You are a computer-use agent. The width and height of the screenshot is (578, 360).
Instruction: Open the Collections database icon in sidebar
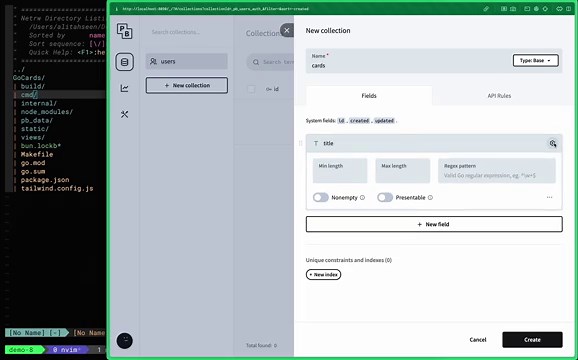(x=125, y=62)
